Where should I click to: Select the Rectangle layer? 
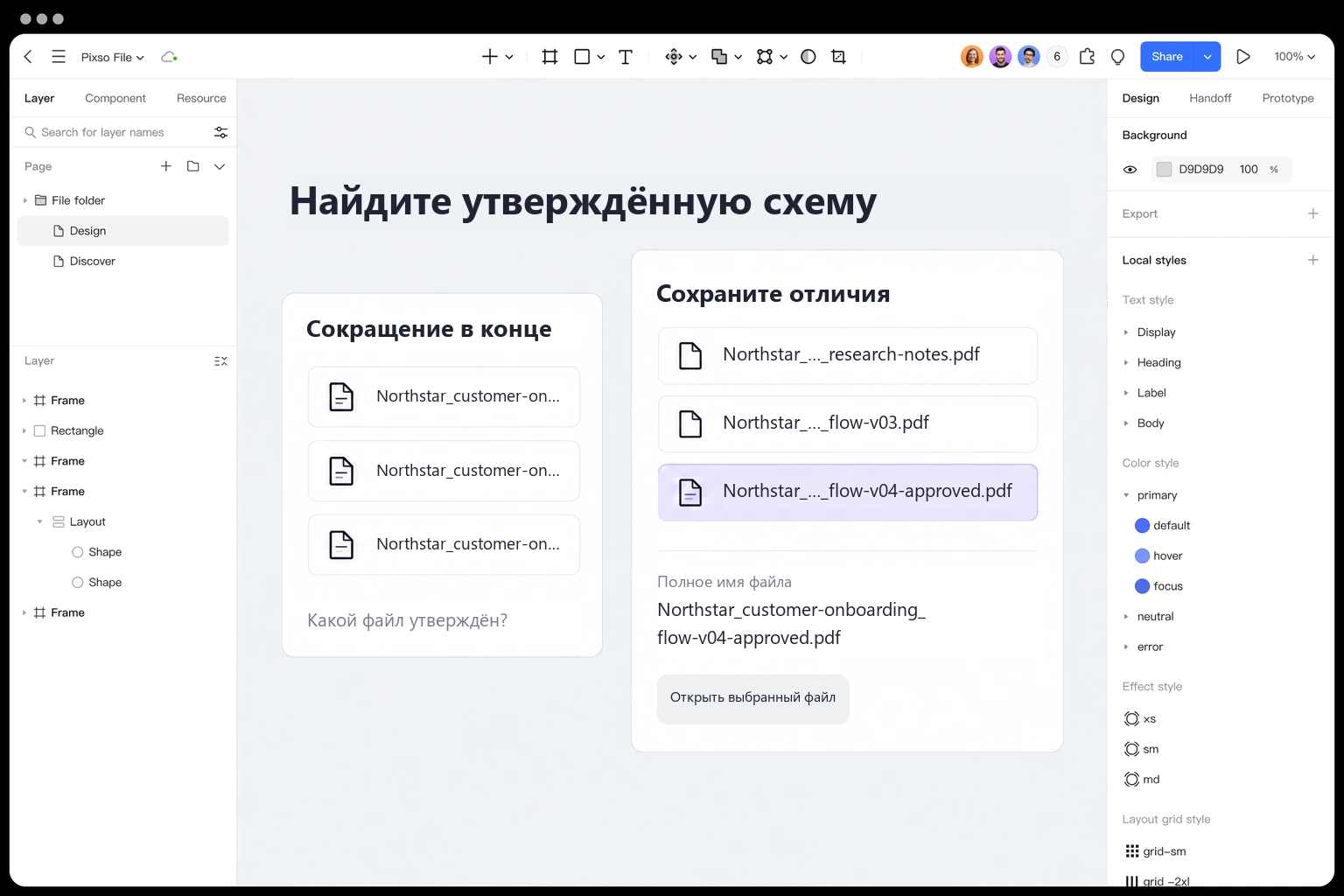77,430
